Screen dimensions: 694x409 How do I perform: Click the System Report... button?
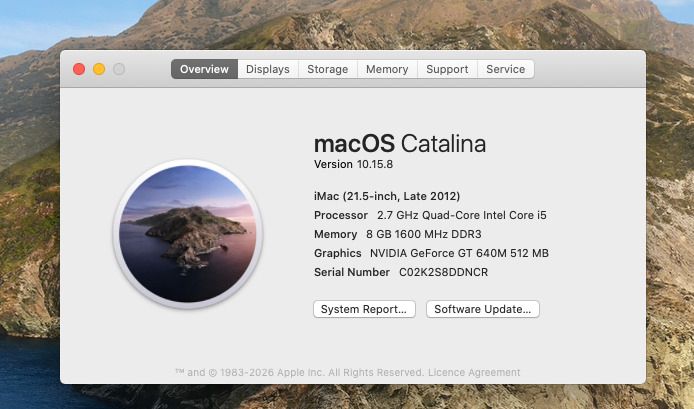[364, 309]
